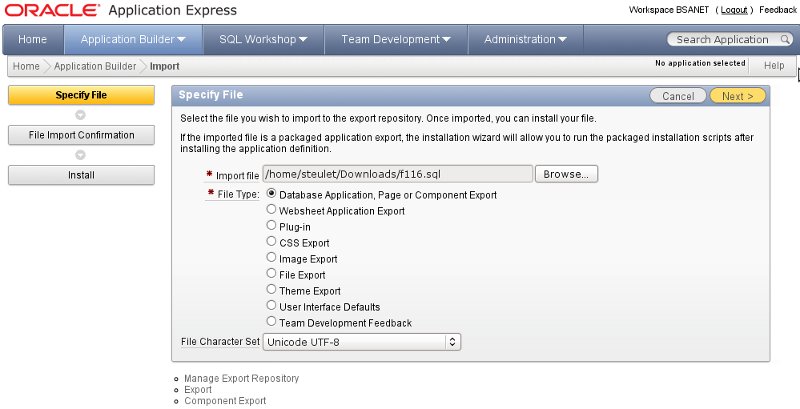Screen dimensions: 800x409
Task: Open the SQL Workshop dropdown menu
Action: [263, 40]
